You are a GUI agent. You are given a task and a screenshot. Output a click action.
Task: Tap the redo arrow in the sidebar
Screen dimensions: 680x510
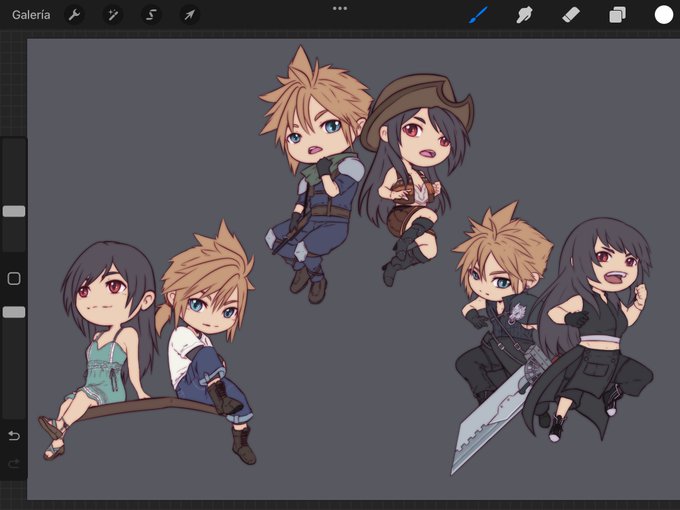(14, 464)
